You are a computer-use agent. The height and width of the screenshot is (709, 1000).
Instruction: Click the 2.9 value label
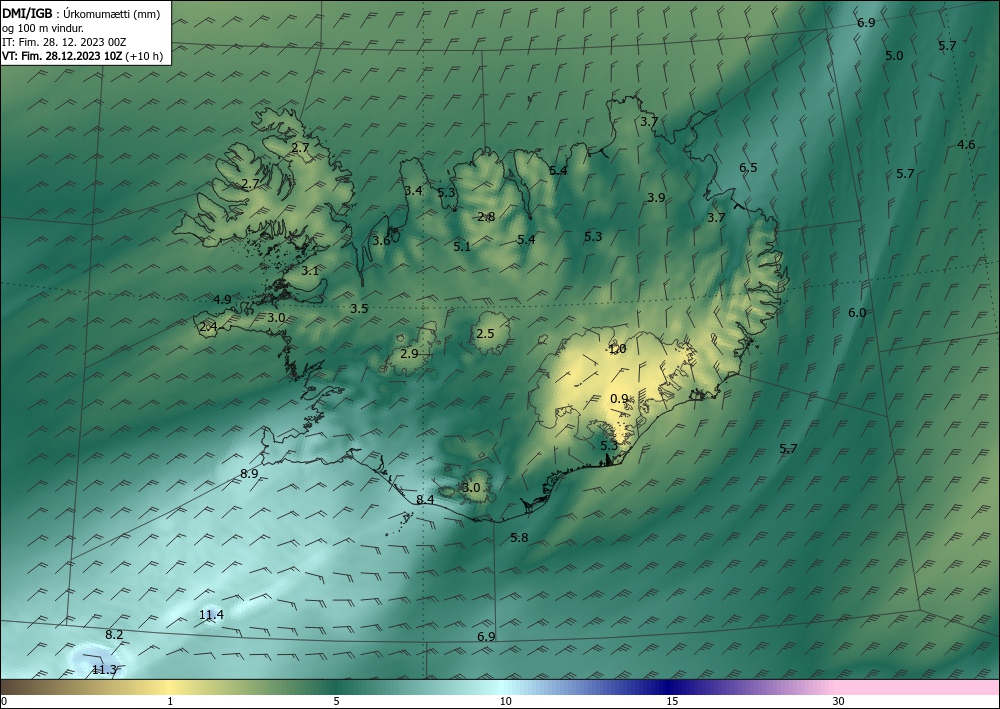click(409, 353)
